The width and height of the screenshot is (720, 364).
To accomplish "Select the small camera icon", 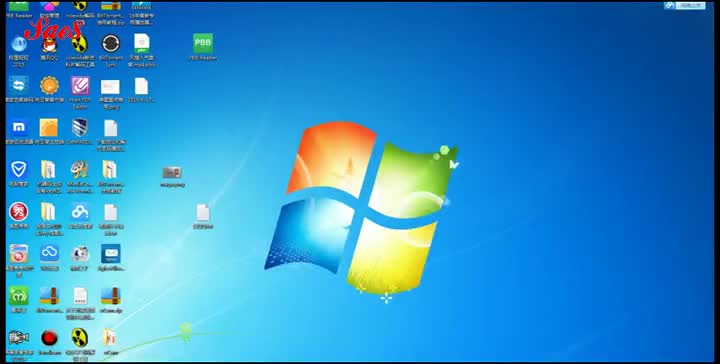I will pos(80,253).
